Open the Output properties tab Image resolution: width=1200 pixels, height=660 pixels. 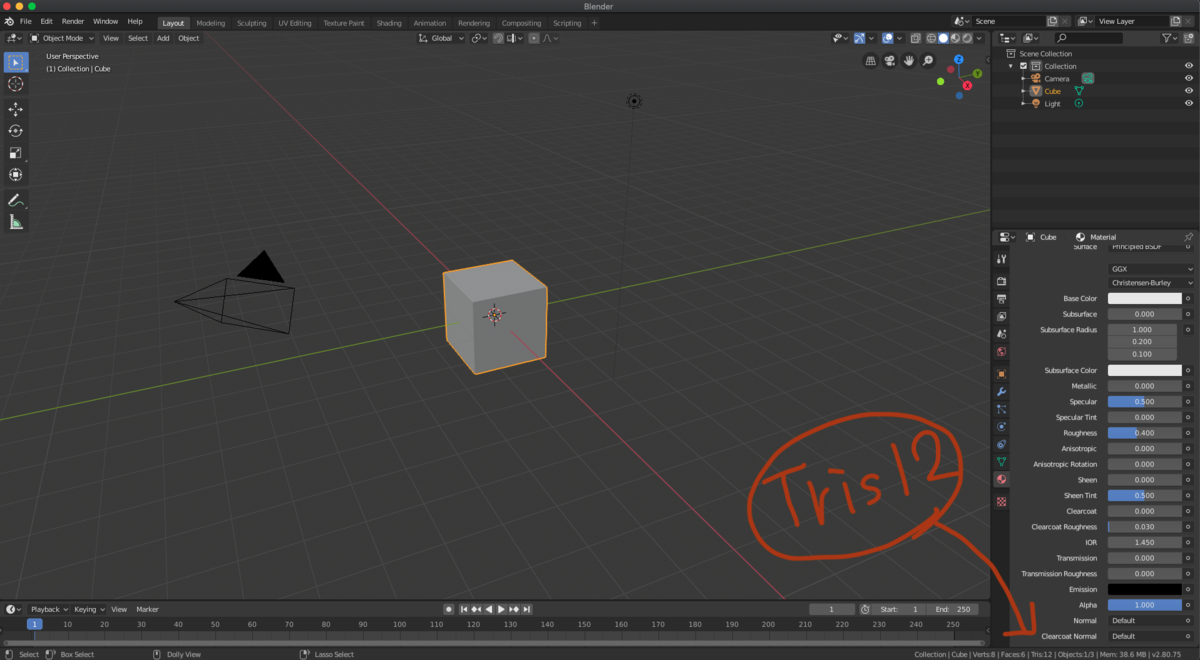[1001, 299]
